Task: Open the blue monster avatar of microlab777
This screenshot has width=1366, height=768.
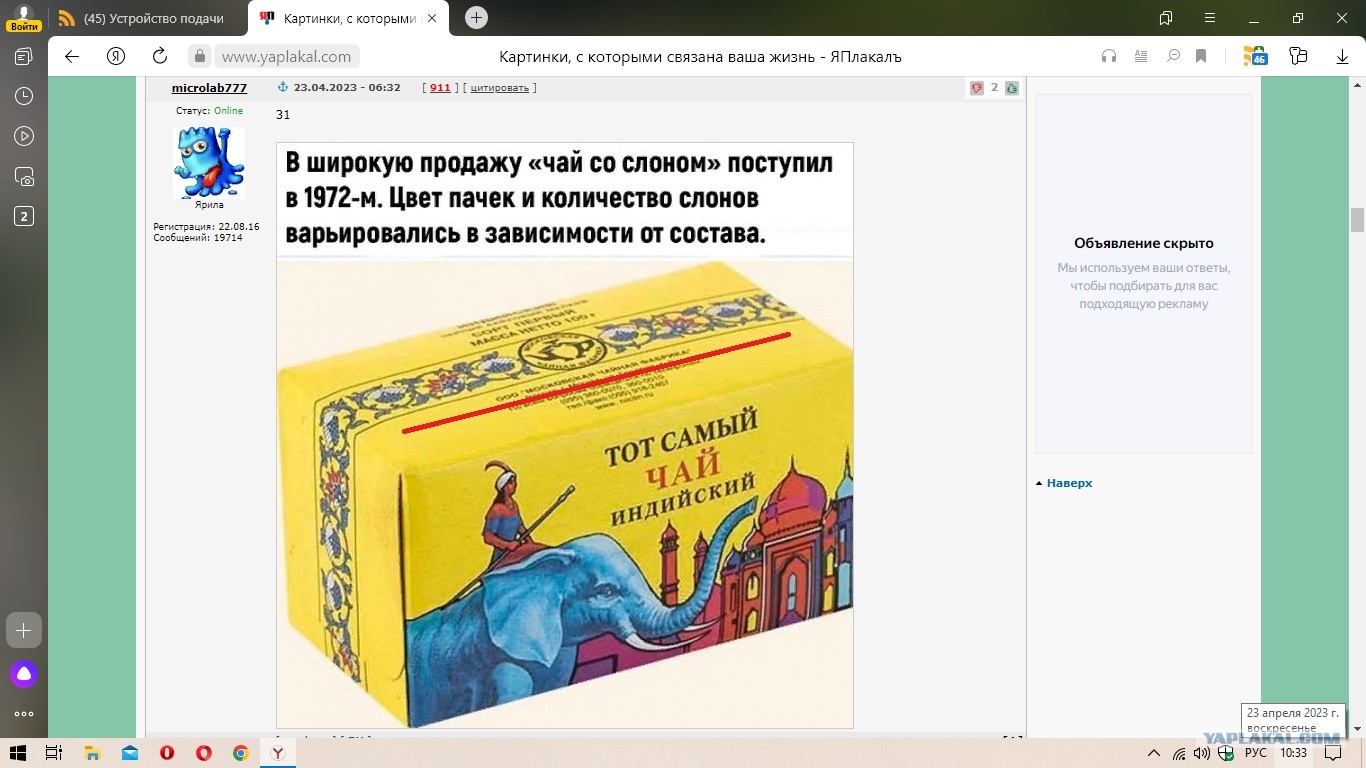Action: tap(209, 162)
